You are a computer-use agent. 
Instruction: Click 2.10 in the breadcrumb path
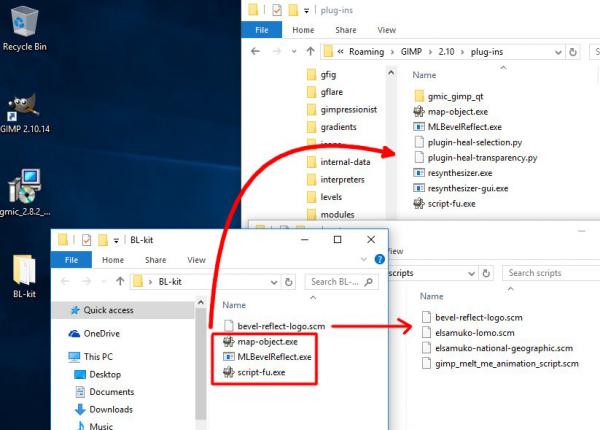446,52
